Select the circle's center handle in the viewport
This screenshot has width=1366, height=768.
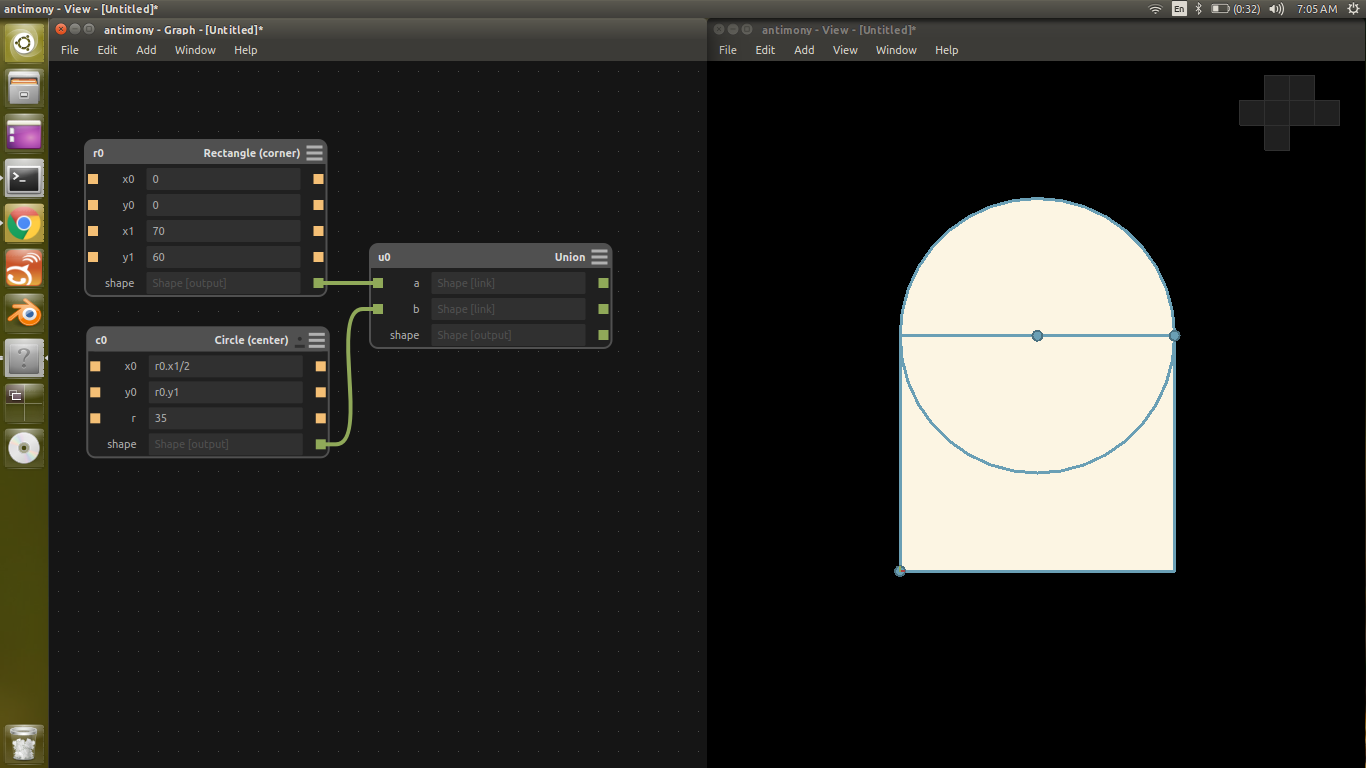(1037, 336)
